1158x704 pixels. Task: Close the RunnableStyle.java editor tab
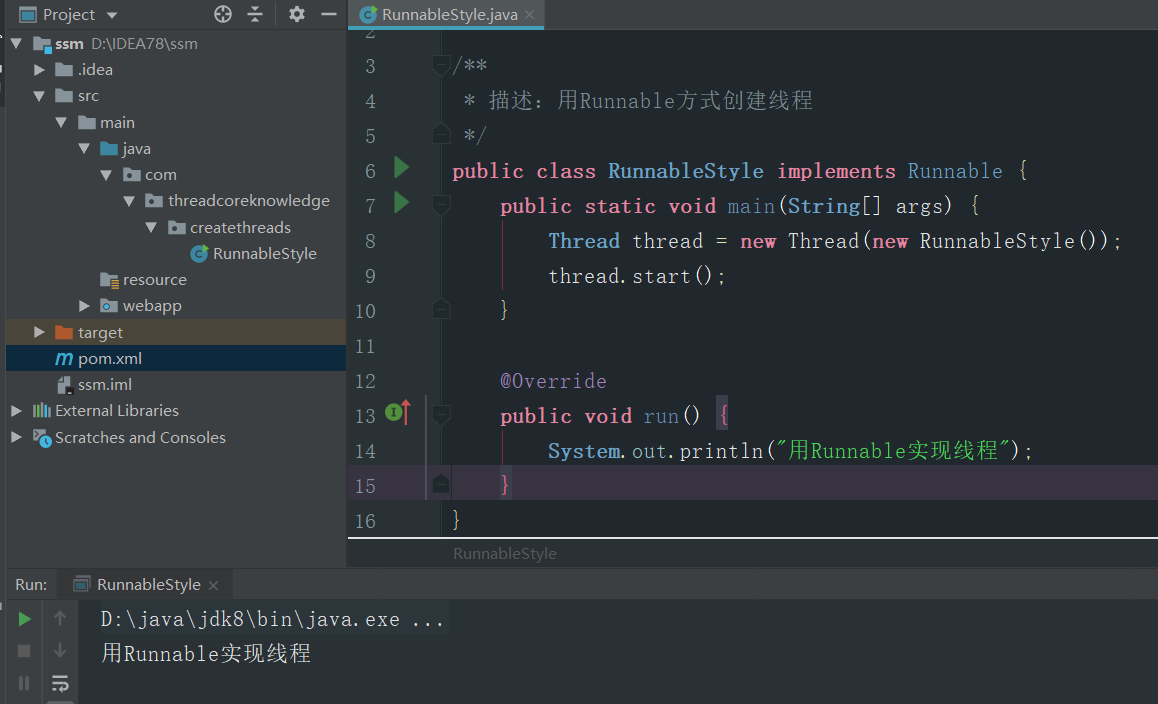pyautogui.click(x=530, y=15)
